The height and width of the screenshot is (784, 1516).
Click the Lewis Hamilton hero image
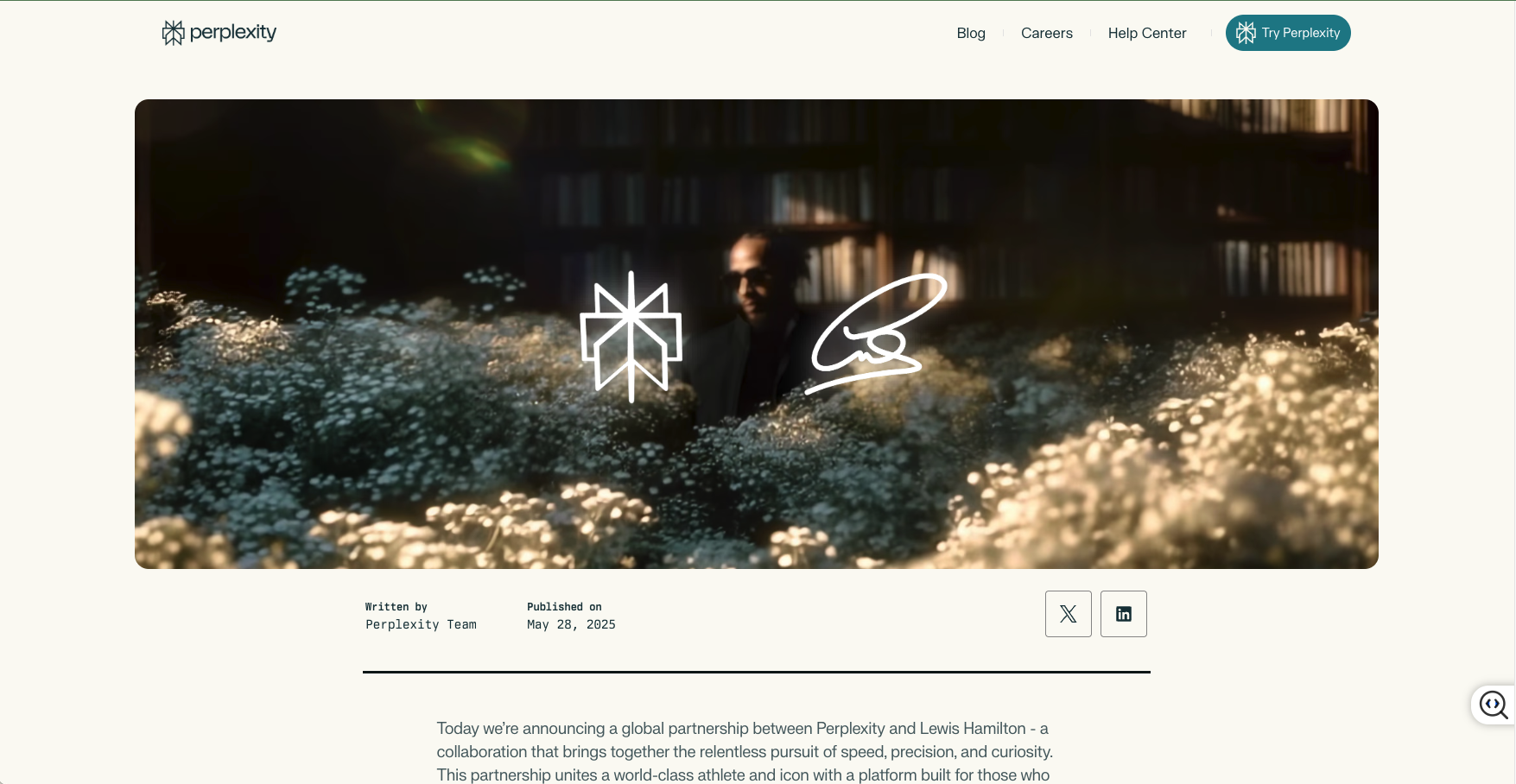[x=757, y=334]
